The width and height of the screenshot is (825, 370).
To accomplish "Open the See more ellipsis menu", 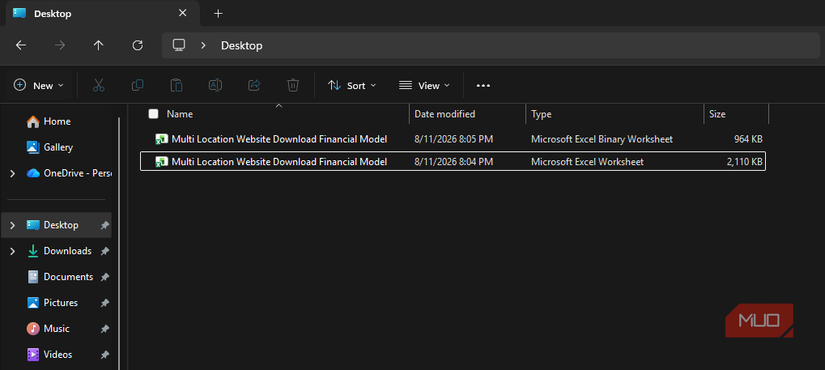I will (x=483, y=85).
